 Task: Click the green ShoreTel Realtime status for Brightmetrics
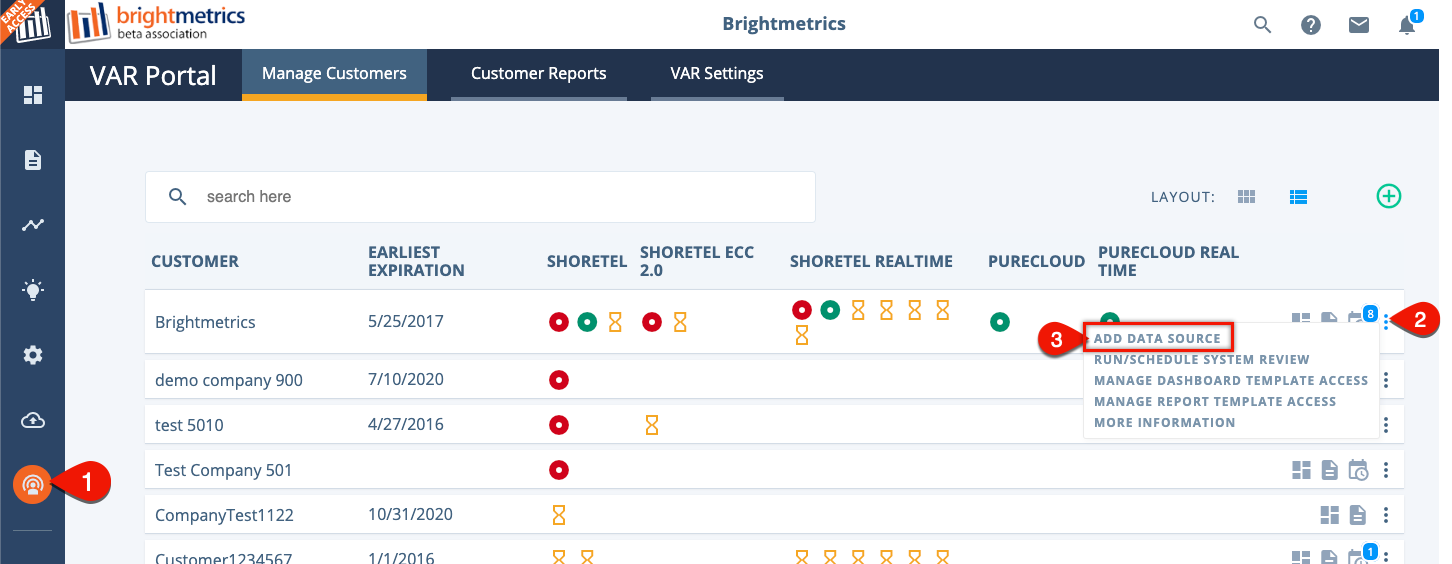point(829,310)
